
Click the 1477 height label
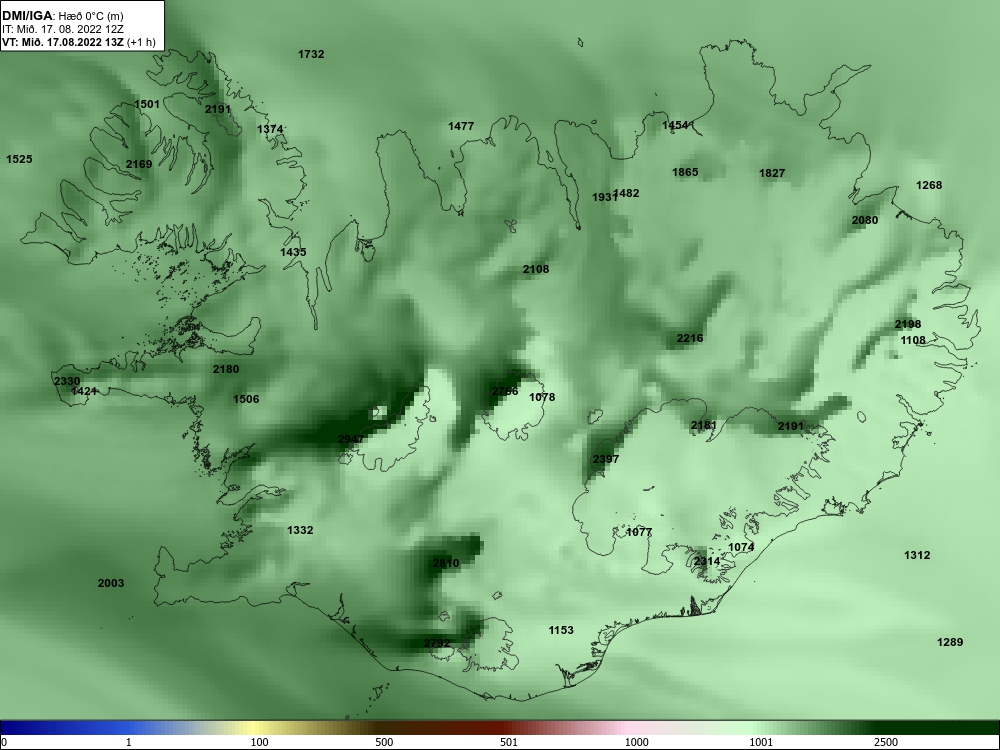pos(461,126)
